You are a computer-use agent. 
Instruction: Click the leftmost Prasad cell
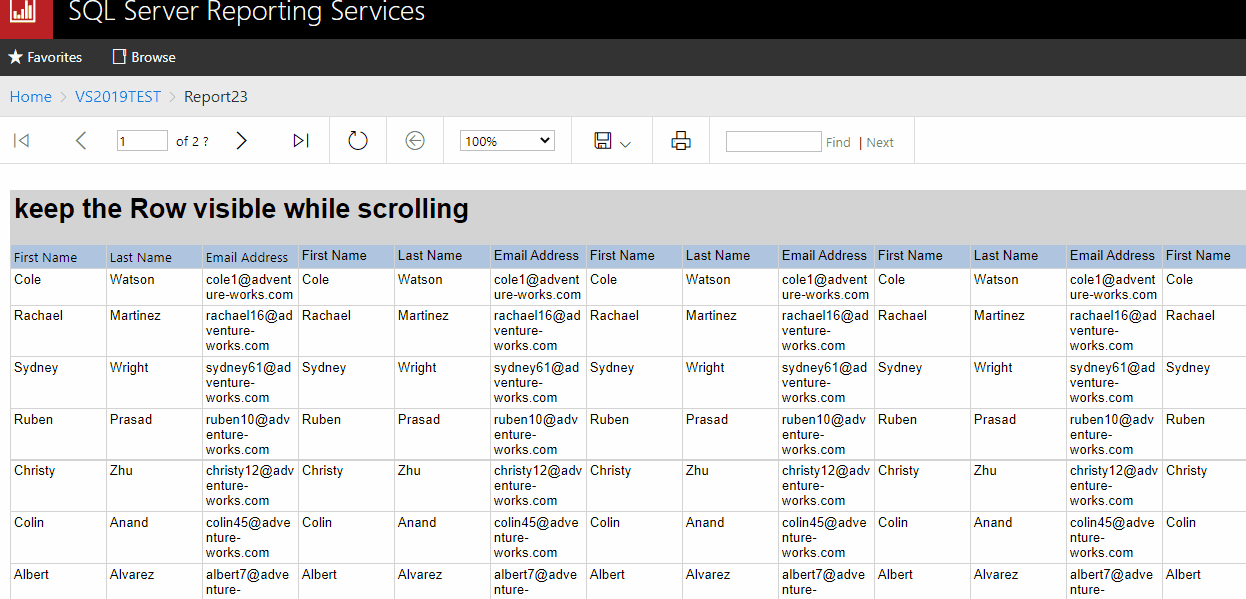(154, 435)
